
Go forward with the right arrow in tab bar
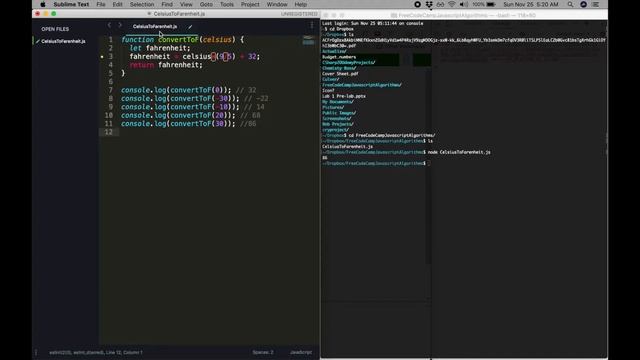[120, 25]
